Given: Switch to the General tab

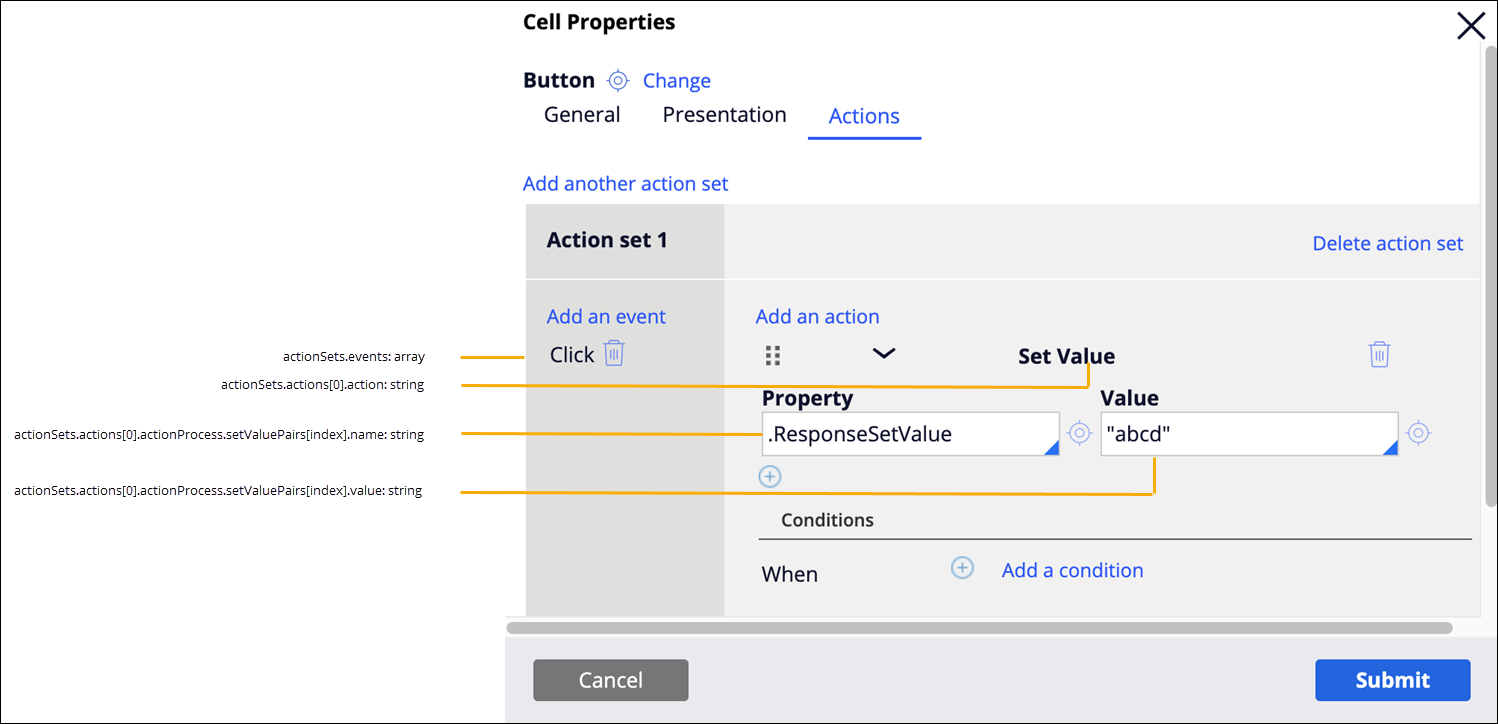Looking at the screenshot, I should 582,115.
